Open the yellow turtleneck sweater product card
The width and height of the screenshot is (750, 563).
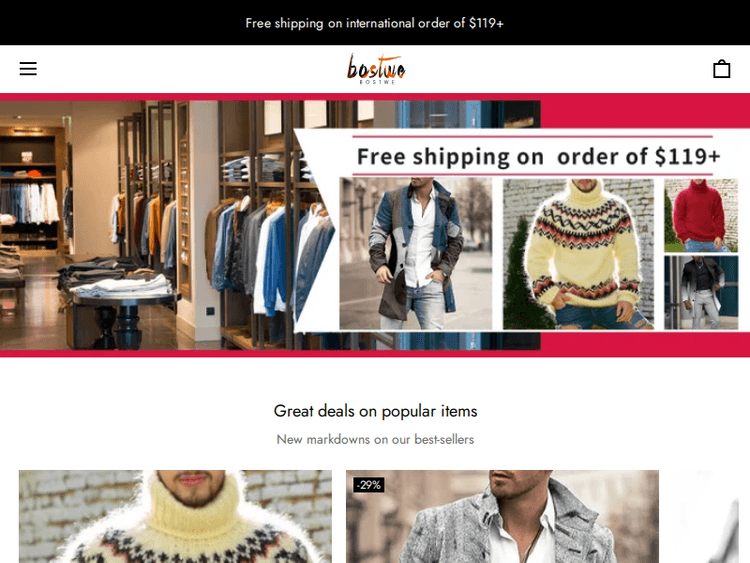(175, 516)
